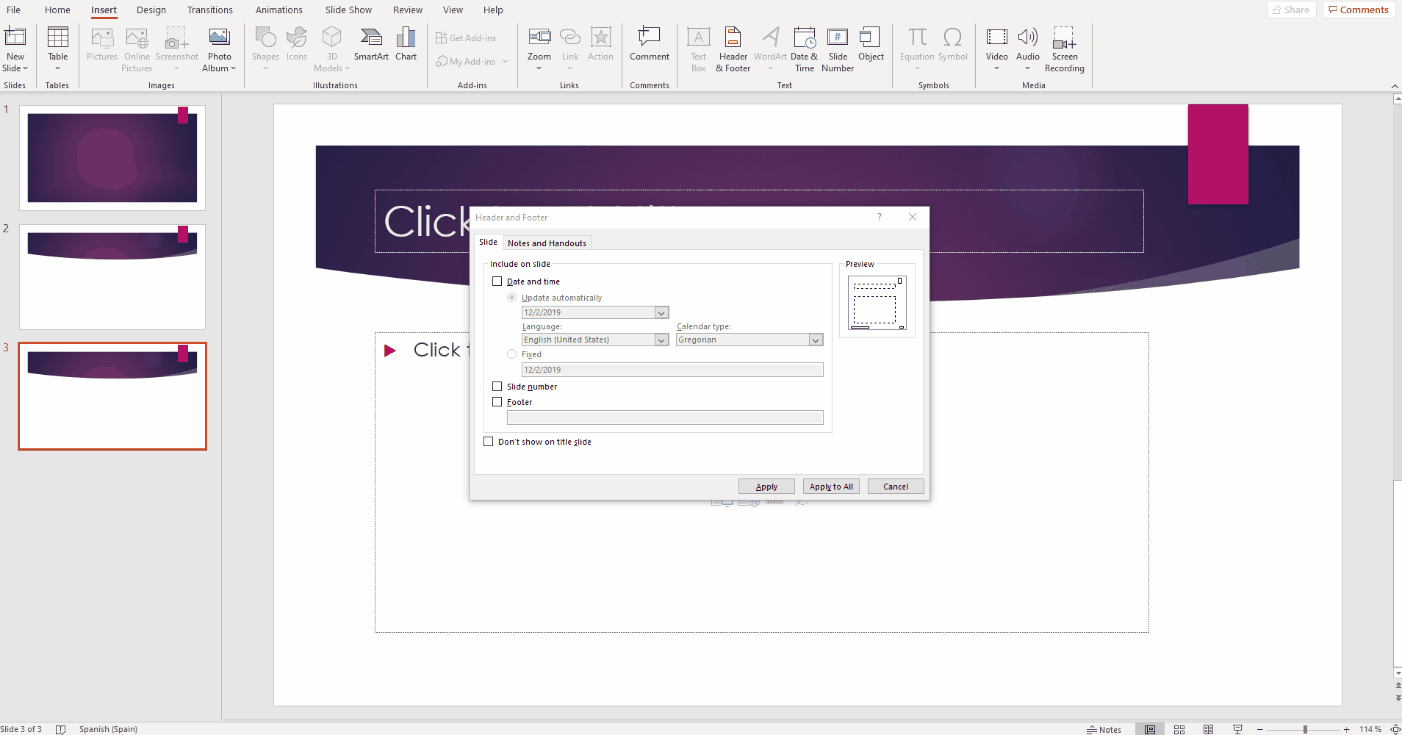Switch to Normal view in status bar
Image resolution: width=1402 pixels, height=735 pixels.
pyautogui.click(x=1150, y=729)
